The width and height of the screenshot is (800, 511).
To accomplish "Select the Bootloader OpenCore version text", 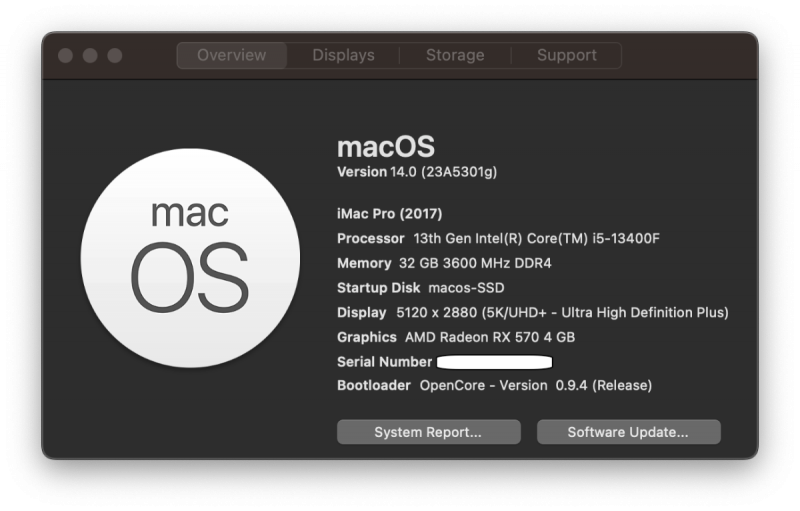I will [x=494, y=385].
